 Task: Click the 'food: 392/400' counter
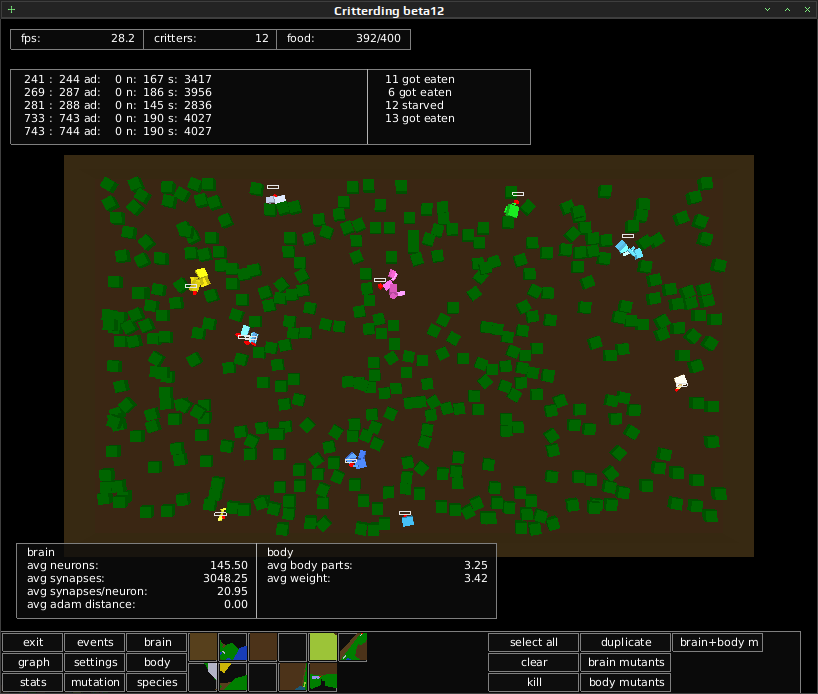343,39
